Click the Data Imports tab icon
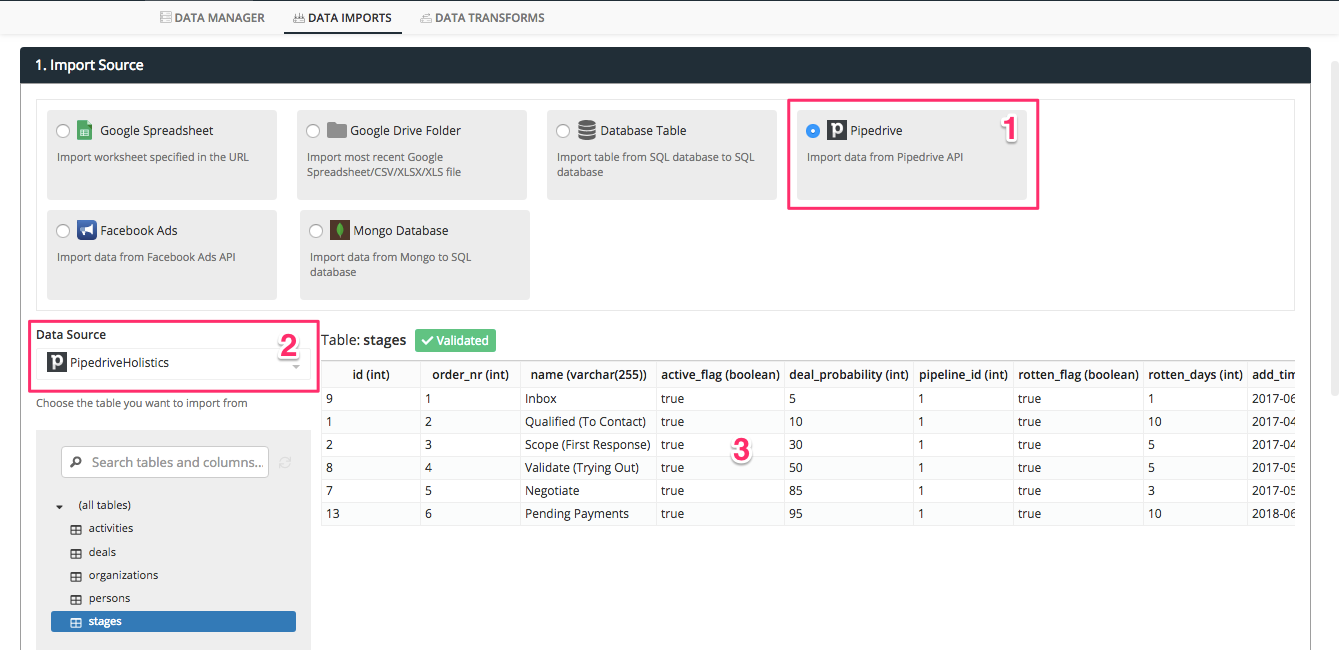Screen dimensions: 1339x650 tap(298, 18)
